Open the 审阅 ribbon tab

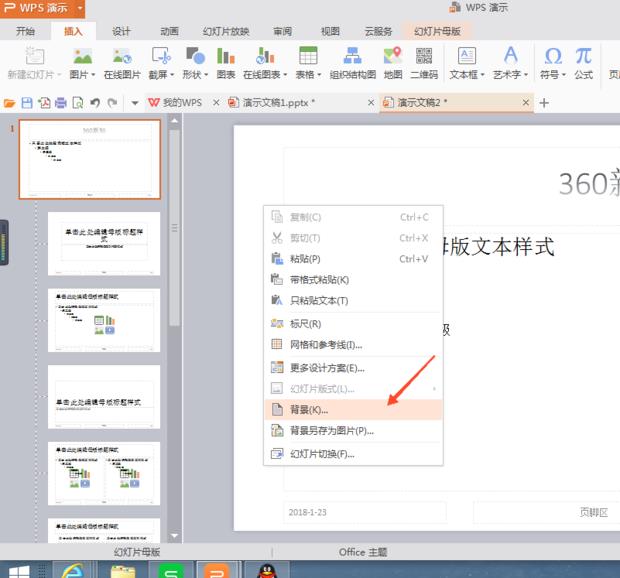pyautogui.click(x=282, y=31)
